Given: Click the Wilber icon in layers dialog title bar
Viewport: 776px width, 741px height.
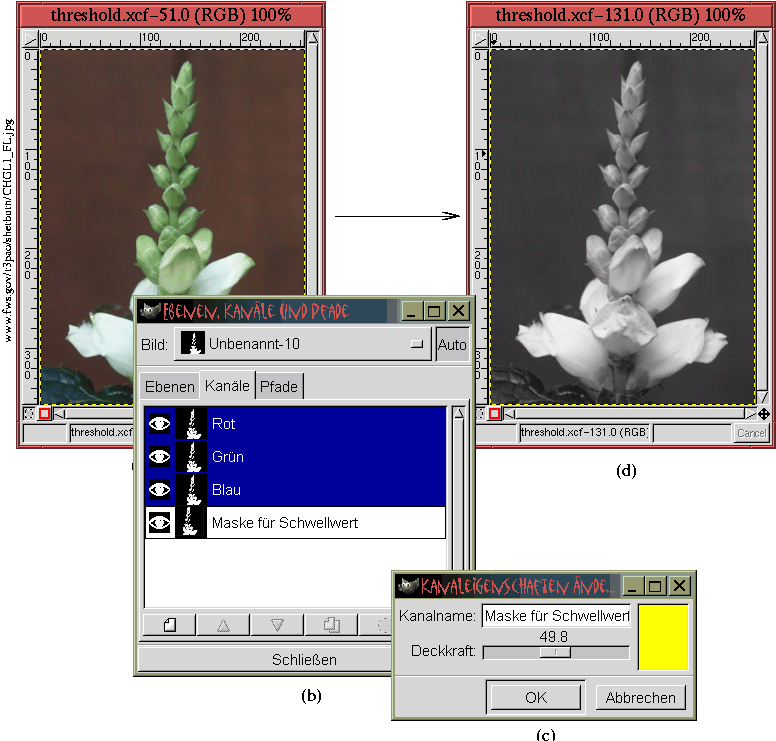Looking at the screenshot, I should 151,311.
